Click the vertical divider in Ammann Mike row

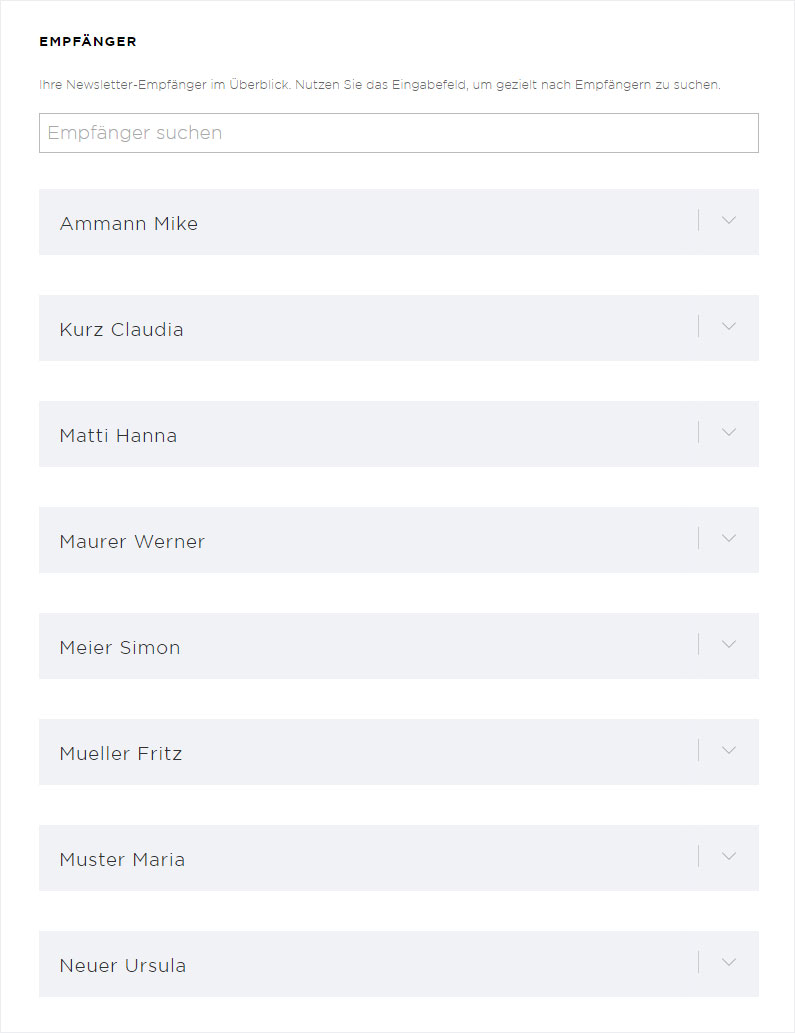coord(698,220)
